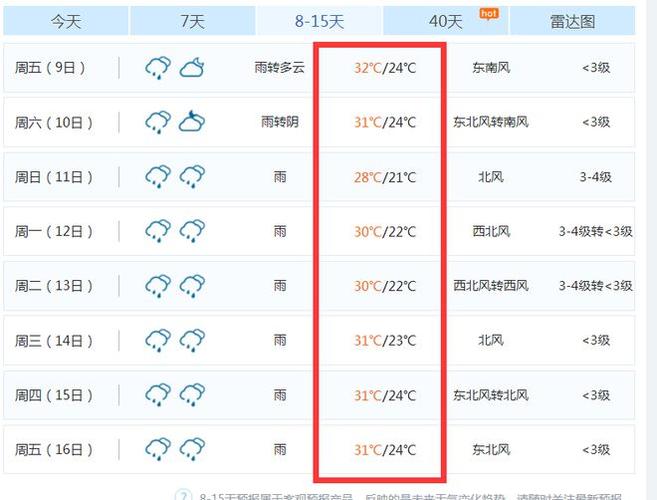Click the 雨转阴 weather description
657x500 pixels.
click(x=279, y=122)
